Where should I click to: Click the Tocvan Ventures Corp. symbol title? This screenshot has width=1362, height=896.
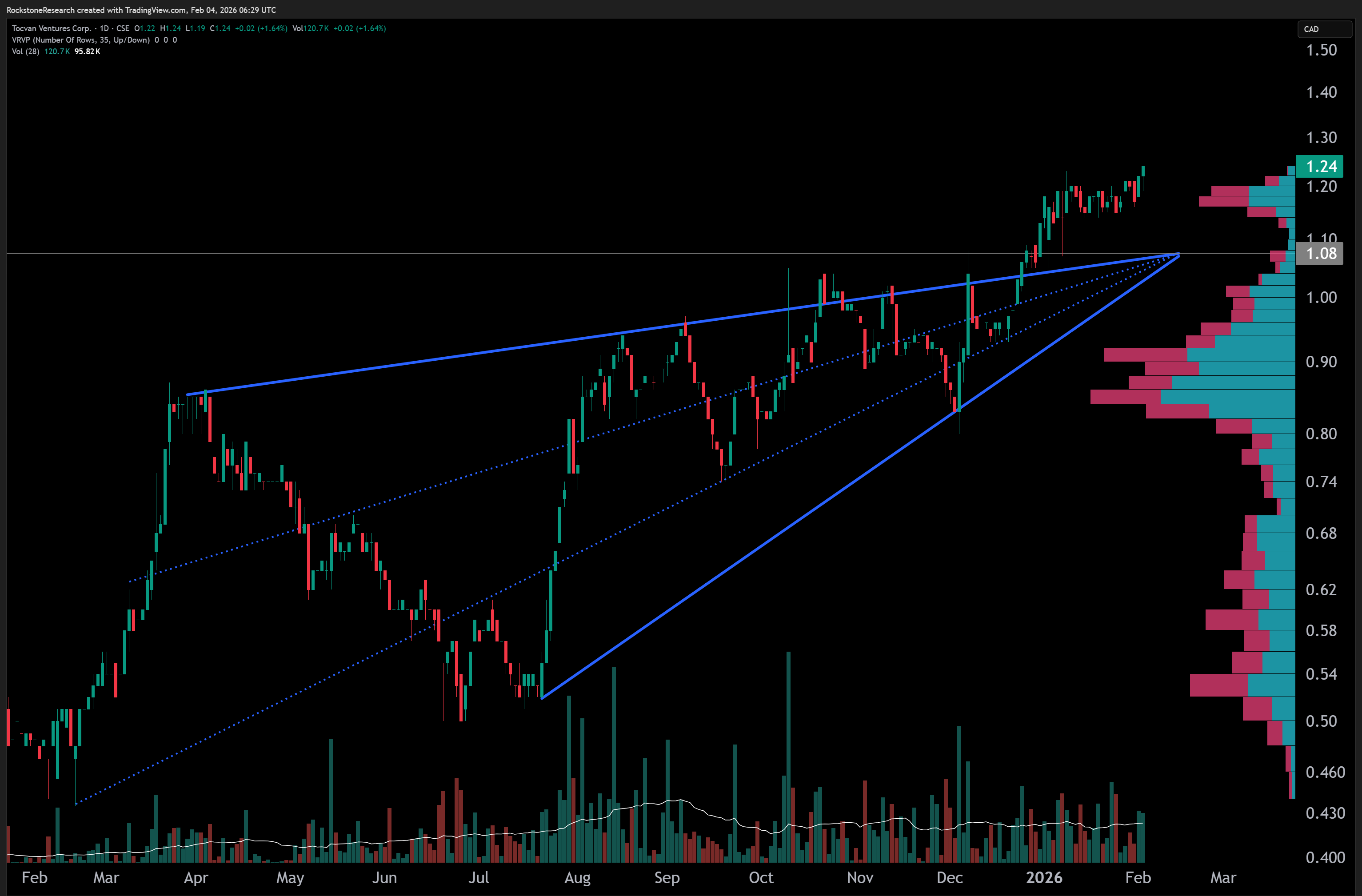(x=52, y=28)
